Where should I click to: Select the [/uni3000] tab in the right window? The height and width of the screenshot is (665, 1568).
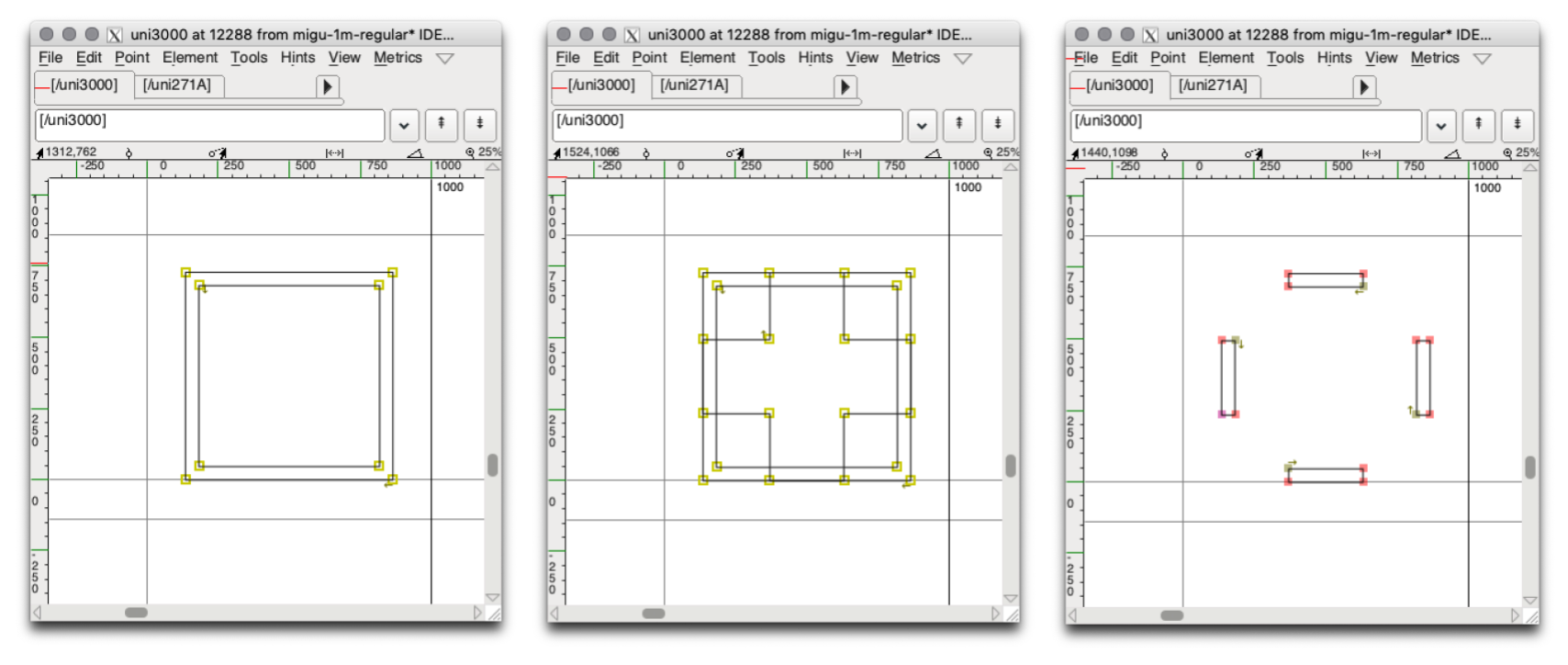click(x=1120, y=85)
